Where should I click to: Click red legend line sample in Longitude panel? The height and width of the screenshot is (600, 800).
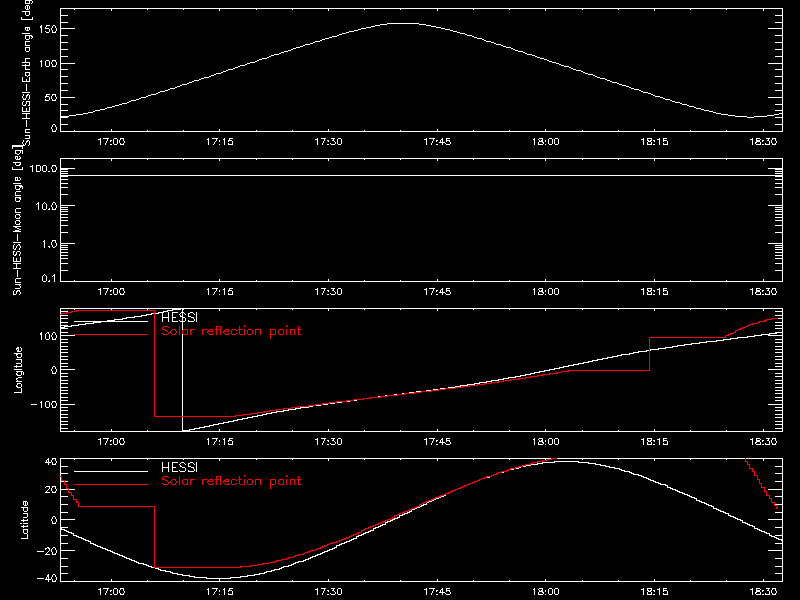click(111, 335)
